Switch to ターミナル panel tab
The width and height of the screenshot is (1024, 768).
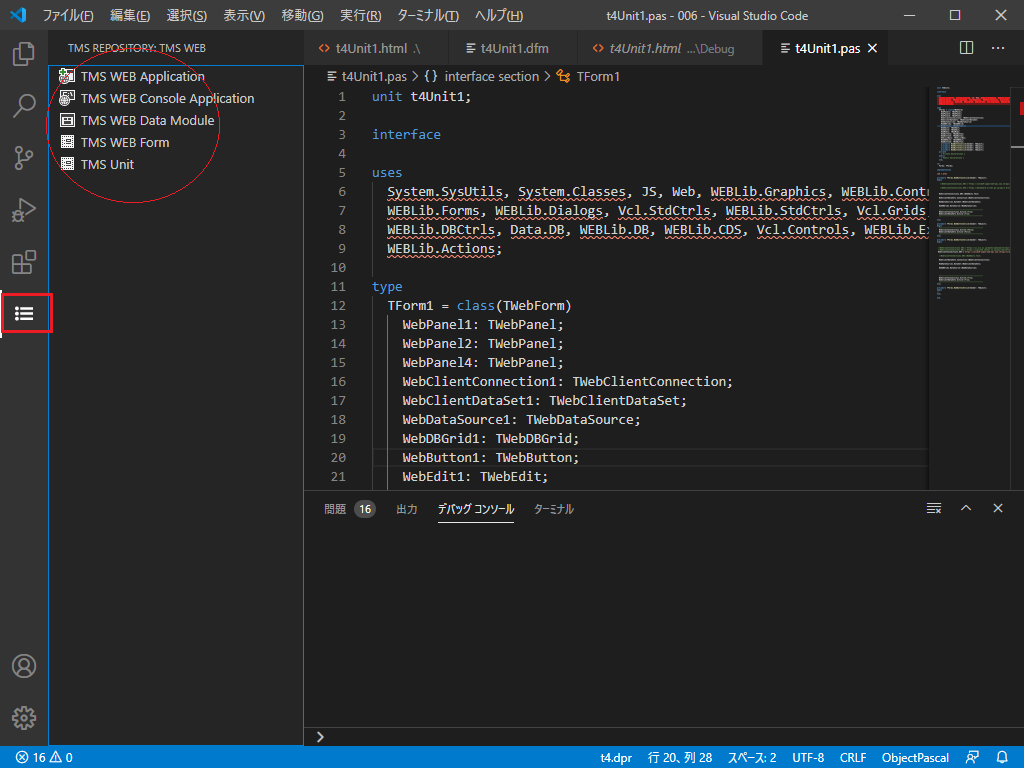pos(554,509)
